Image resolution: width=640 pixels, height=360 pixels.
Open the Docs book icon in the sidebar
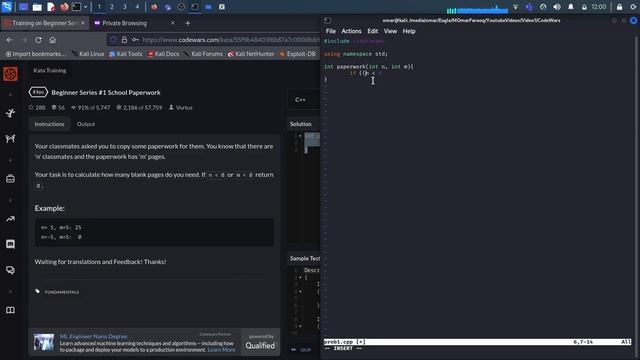coord(10,310)
